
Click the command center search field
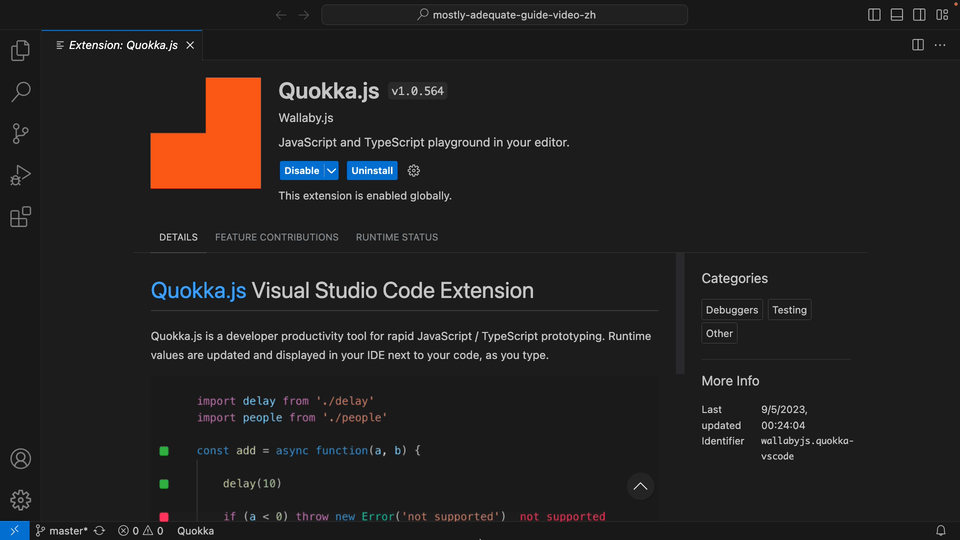coord(504,15)
